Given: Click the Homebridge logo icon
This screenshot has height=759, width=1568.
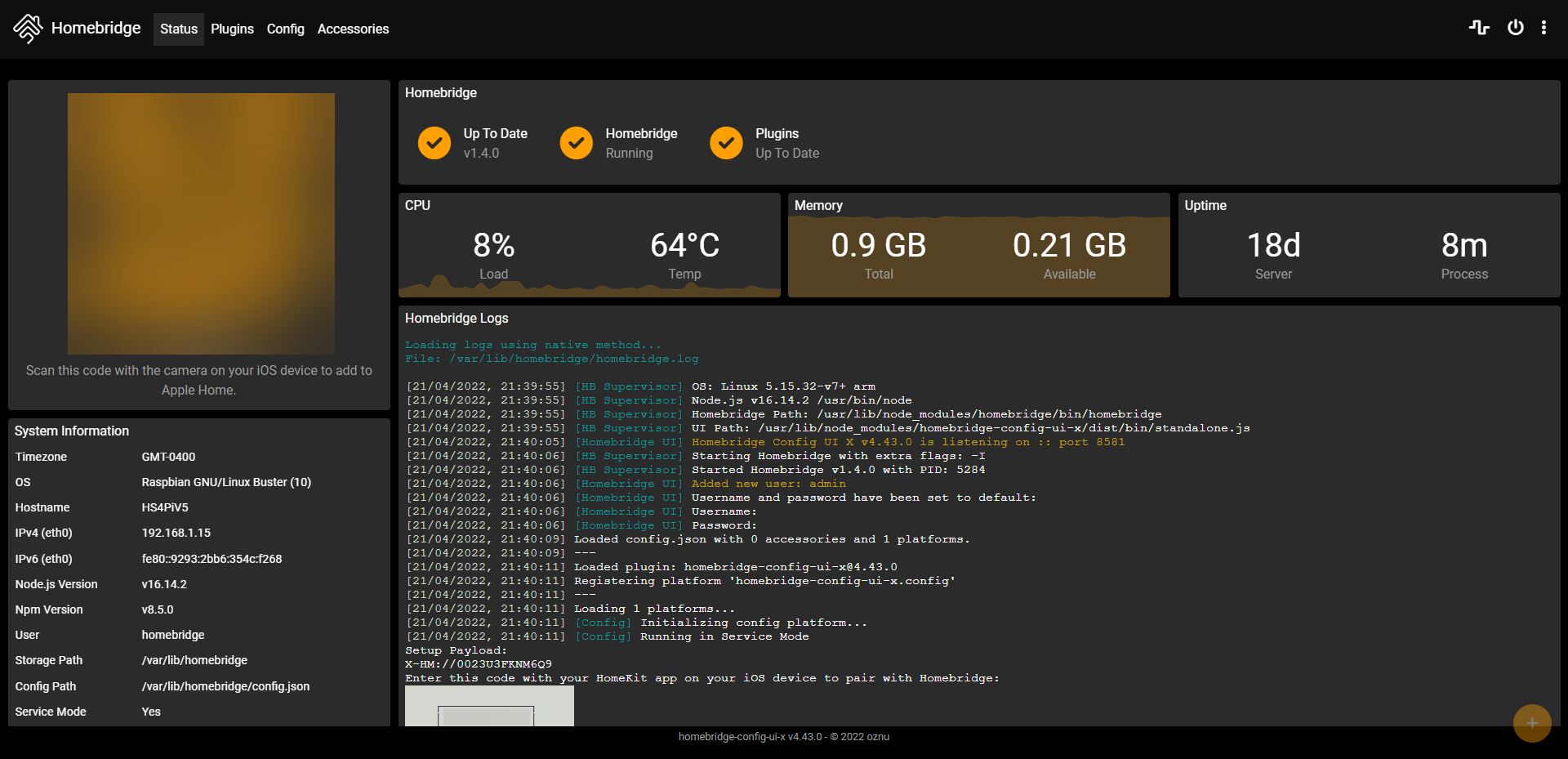Looking at the screenshot, I should [28, 29].
